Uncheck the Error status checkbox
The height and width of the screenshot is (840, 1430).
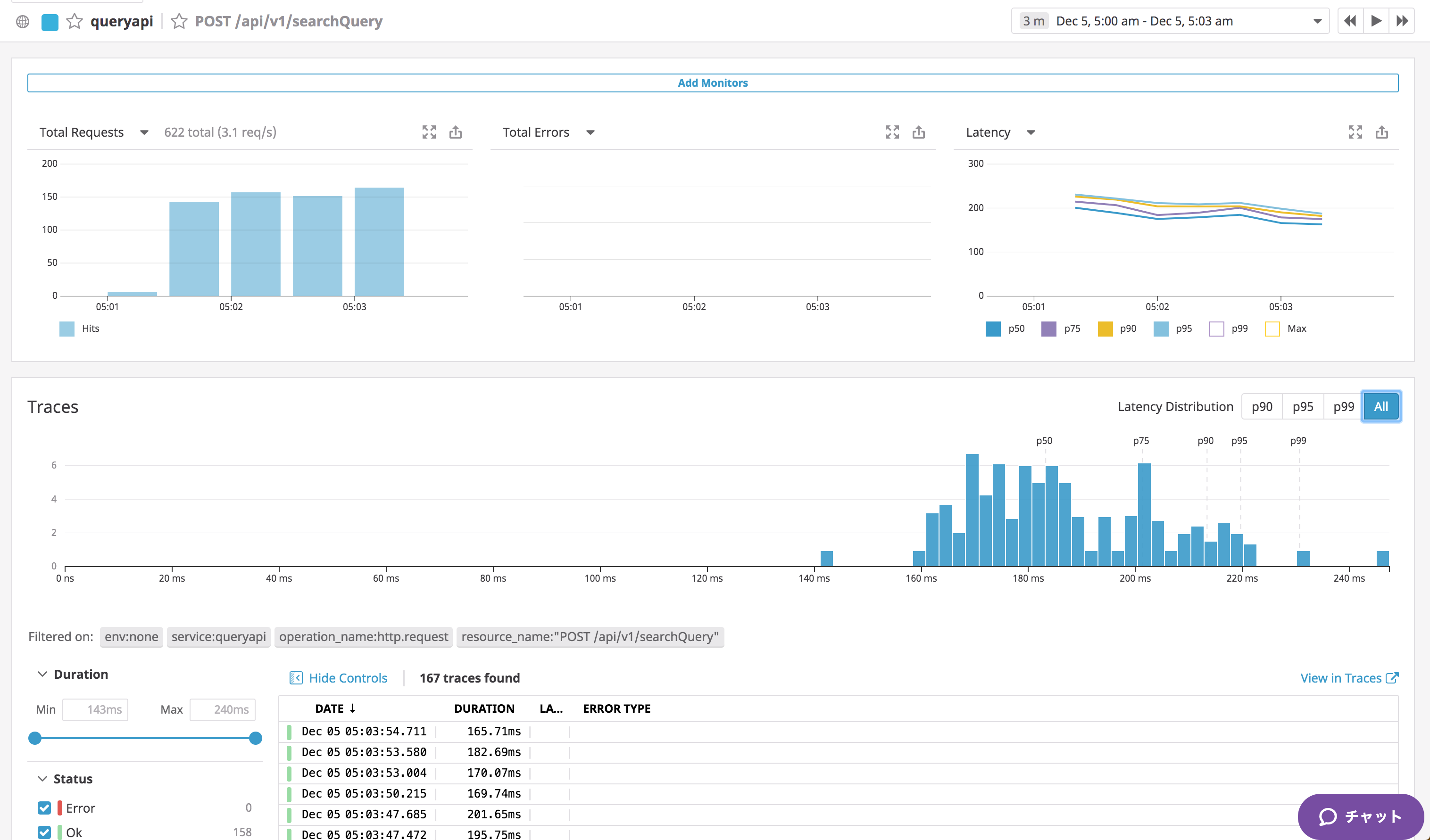coord(44,807)
